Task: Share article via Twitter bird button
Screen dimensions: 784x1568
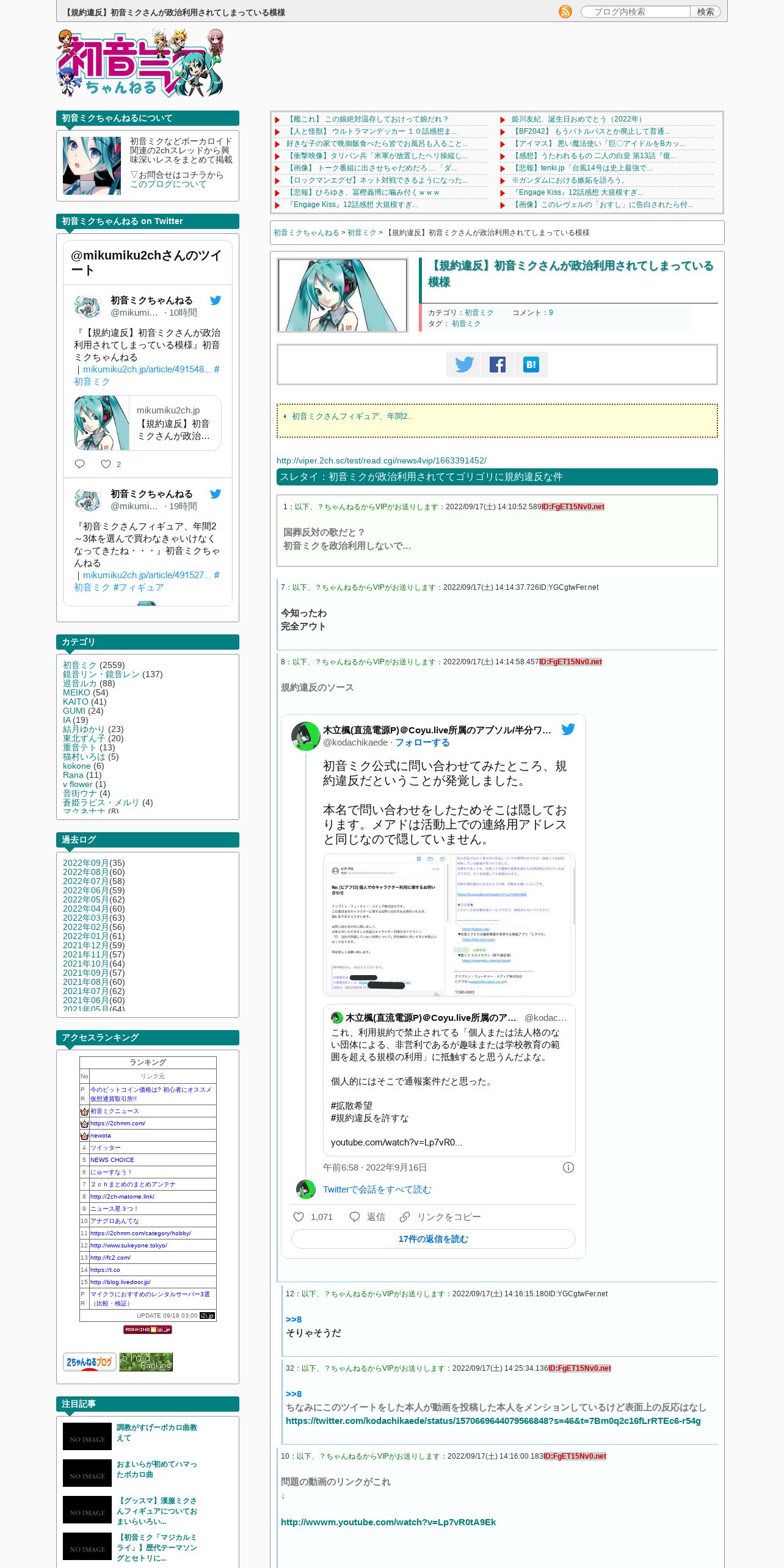Action: tap(463, 365)
